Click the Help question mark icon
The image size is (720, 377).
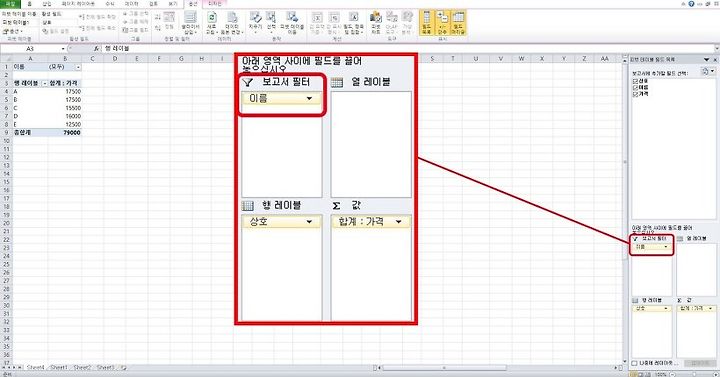[x=691, y=3]
